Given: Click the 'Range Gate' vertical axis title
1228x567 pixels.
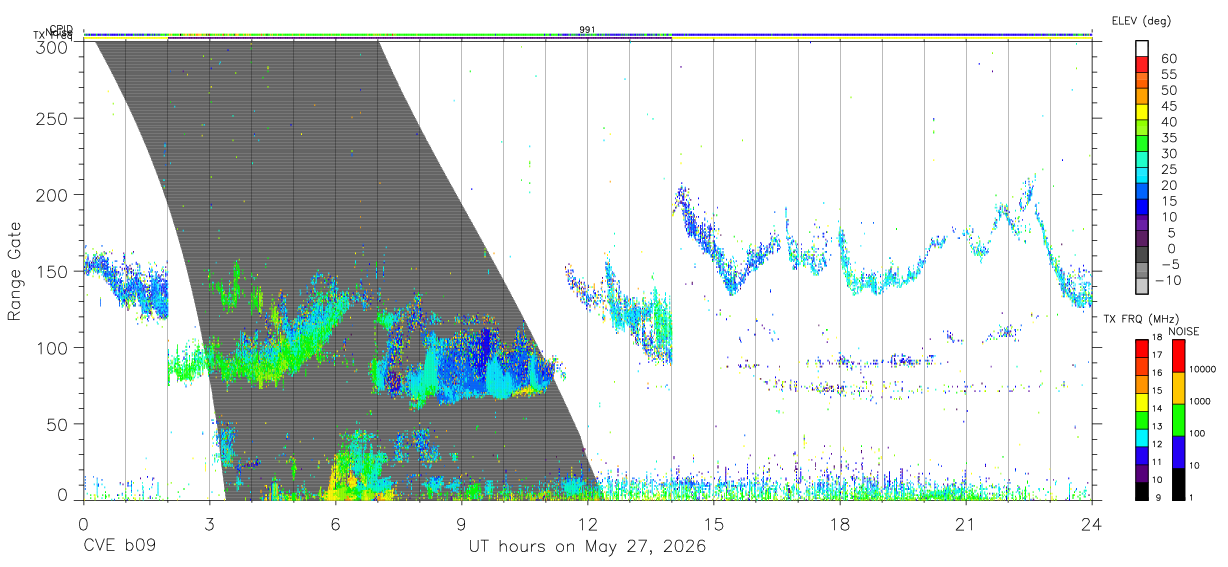Looking at the screenshot, I should click(x=15, y=271).
